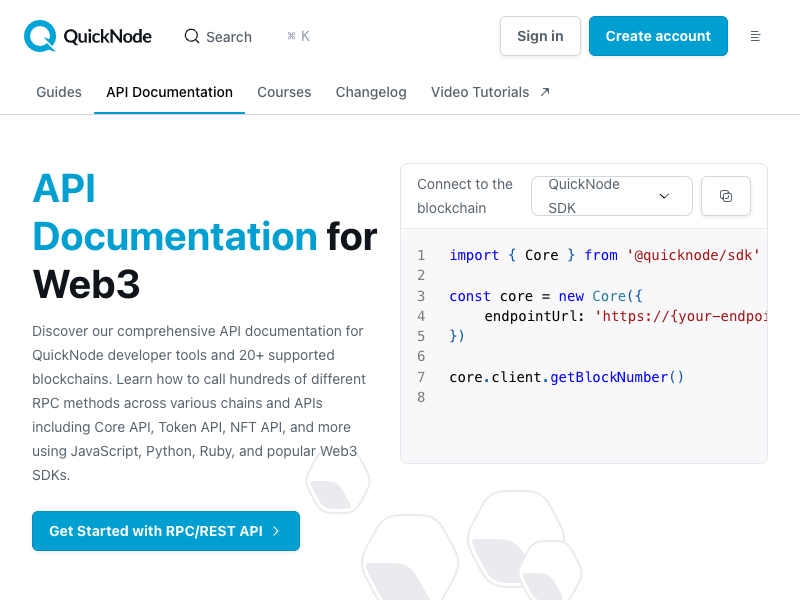Viewport: 800px width, 600px height.
Task: Open the QuickNode SDK dropdown
Action: pos(611,196)
